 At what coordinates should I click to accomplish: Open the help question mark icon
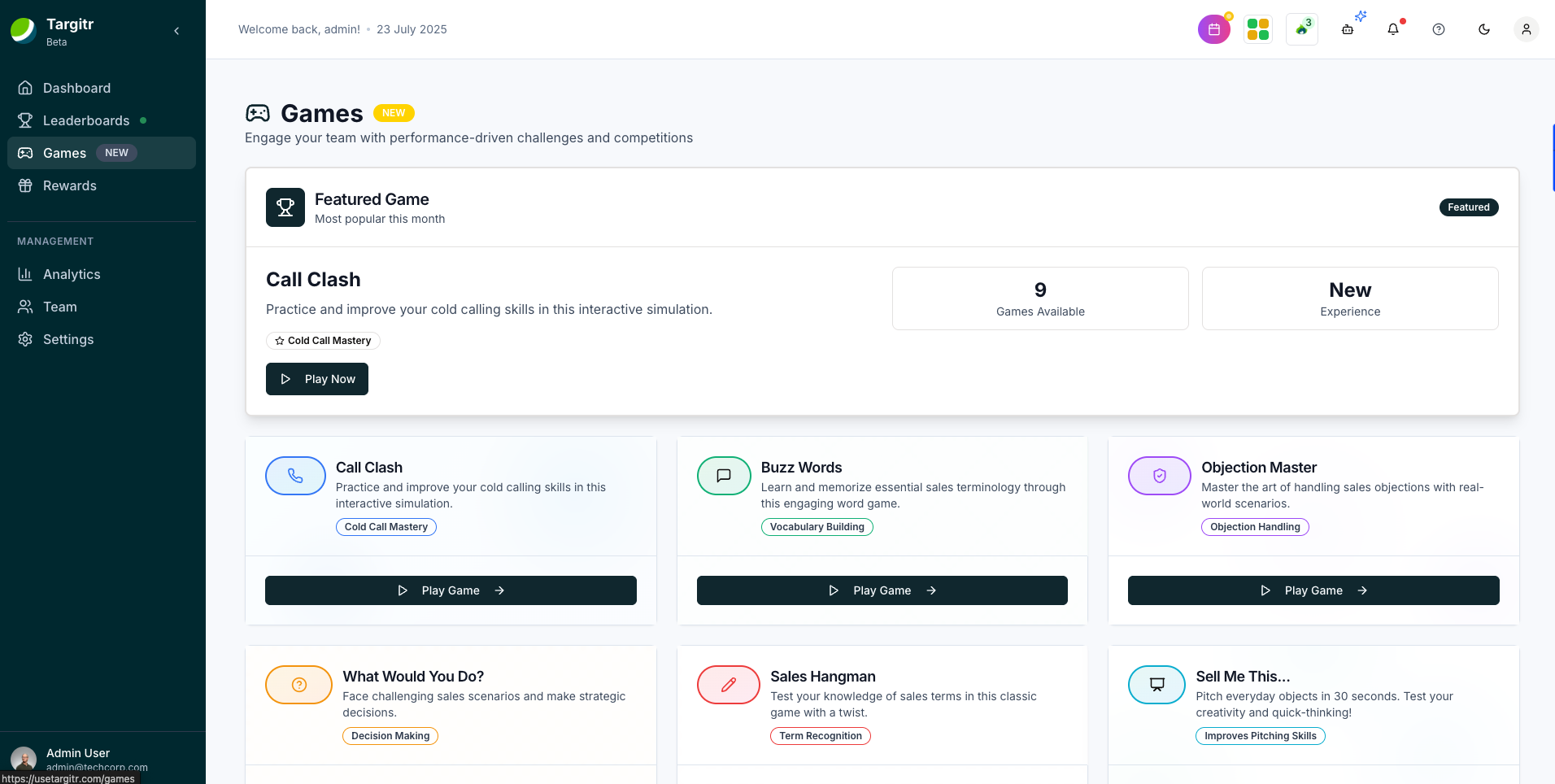click(x=1439, y=29)
